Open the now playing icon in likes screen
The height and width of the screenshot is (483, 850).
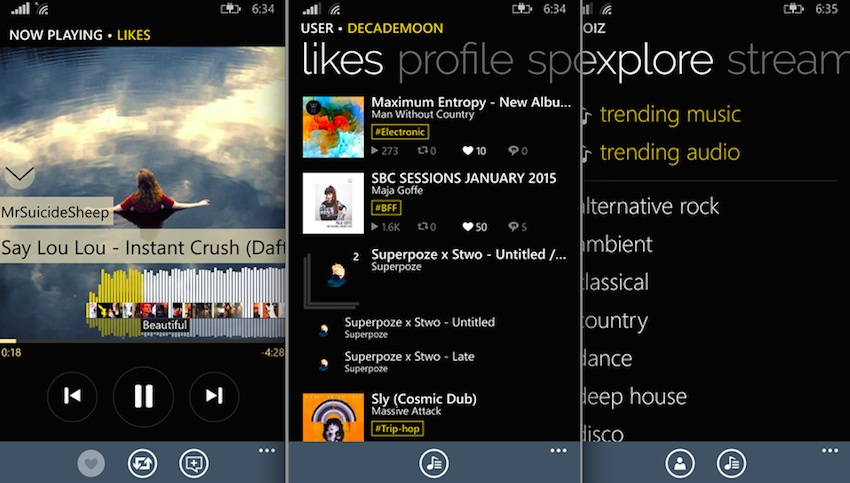pos(434,463)
